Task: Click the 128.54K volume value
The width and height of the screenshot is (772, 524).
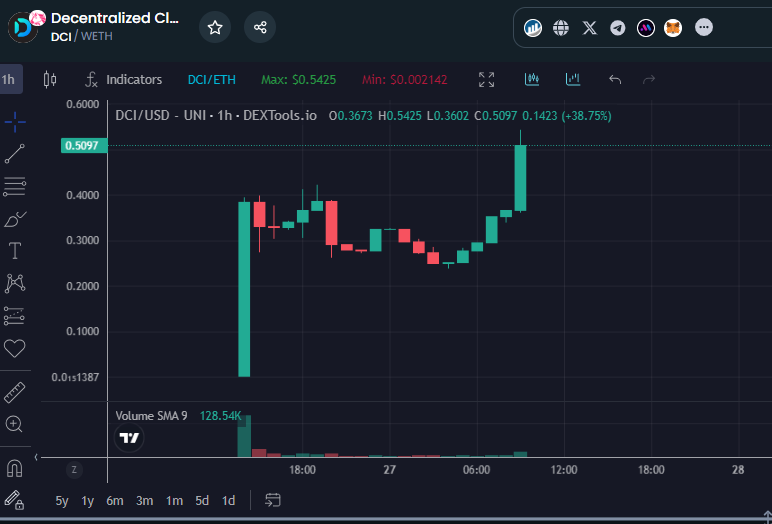Action: click(x=220, y=416)
